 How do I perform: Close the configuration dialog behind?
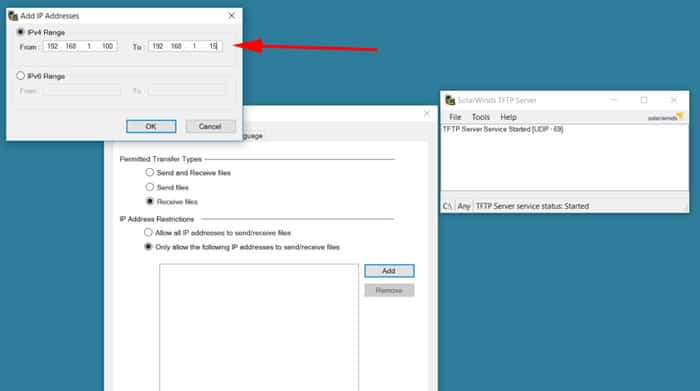click(x=427, y=113)
